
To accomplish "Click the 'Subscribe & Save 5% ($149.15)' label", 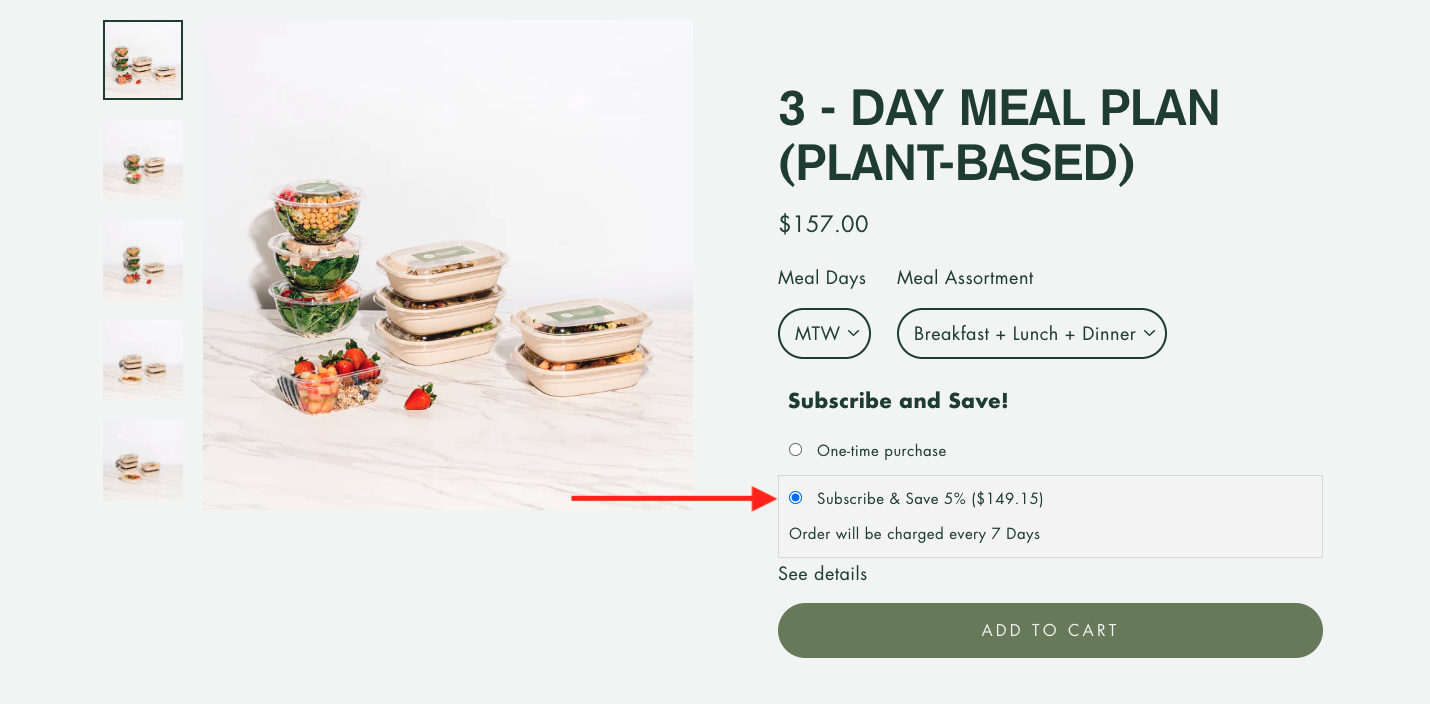I will click(930, 499).
